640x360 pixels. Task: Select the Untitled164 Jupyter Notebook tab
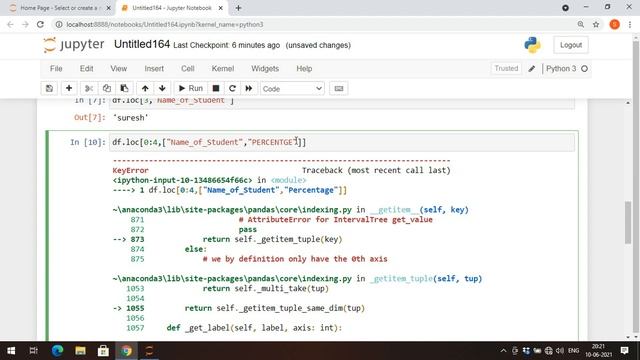(171, 8)
